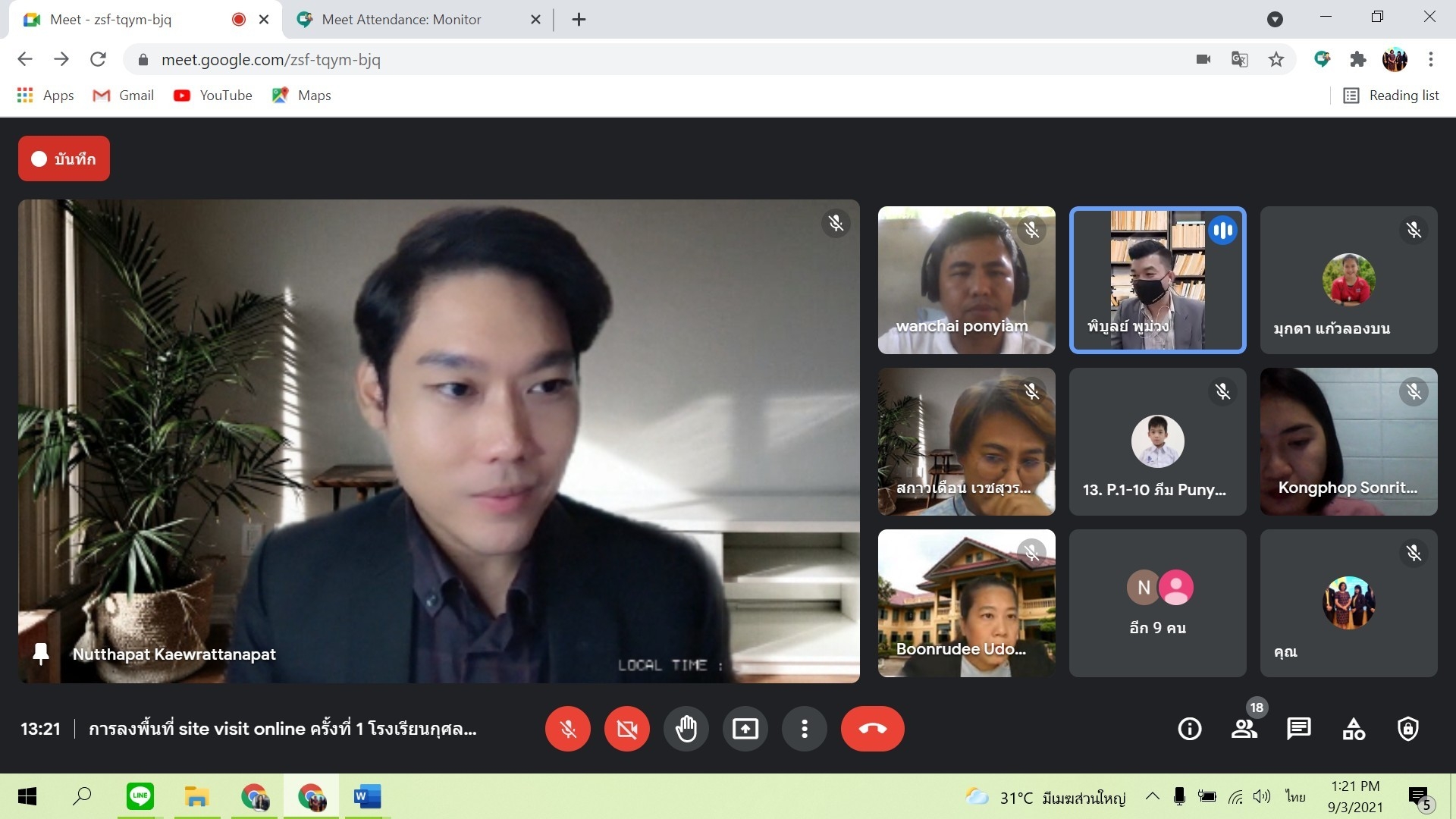Switch to Meet Attendance: Monitor tab
This screenshot has width=1456, height=819.
[401, 20]
